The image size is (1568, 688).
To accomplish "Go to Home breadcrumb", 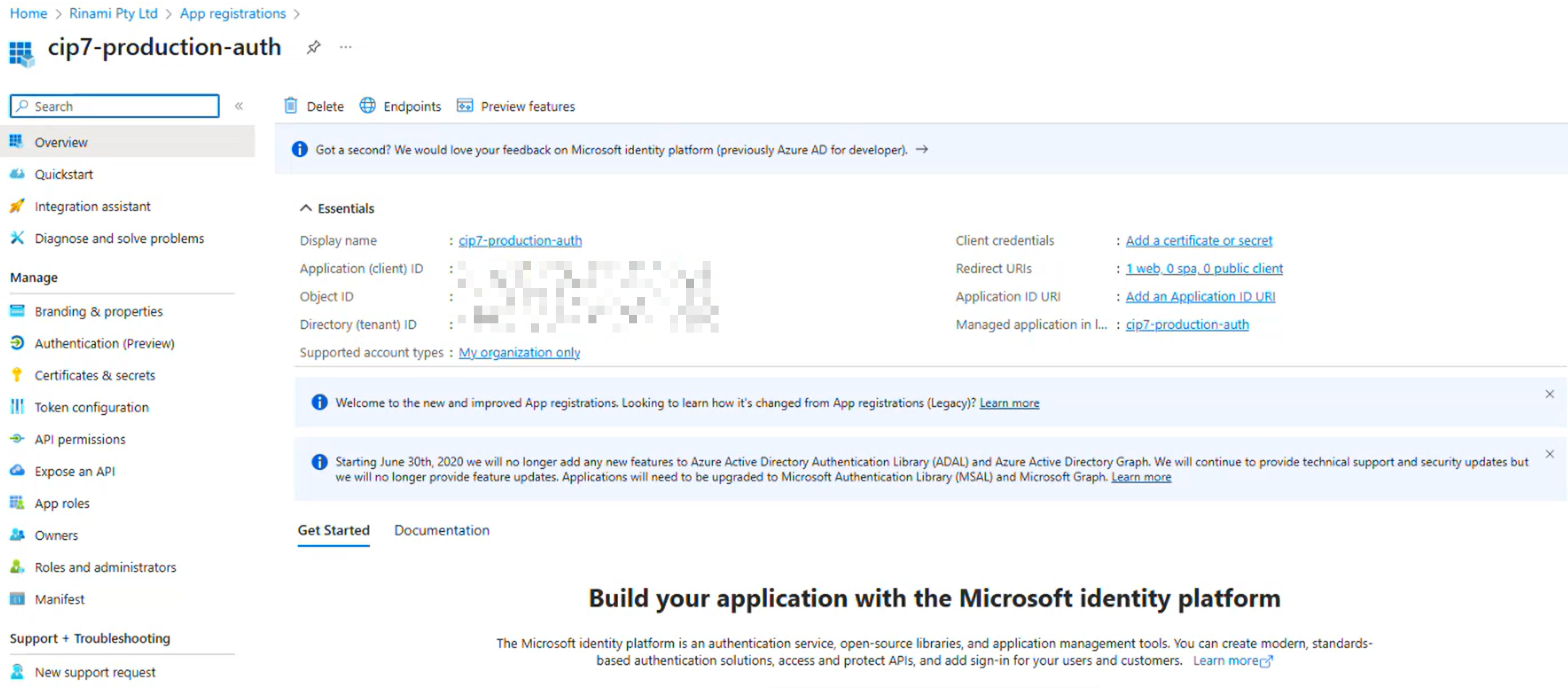I will (29, 13).
